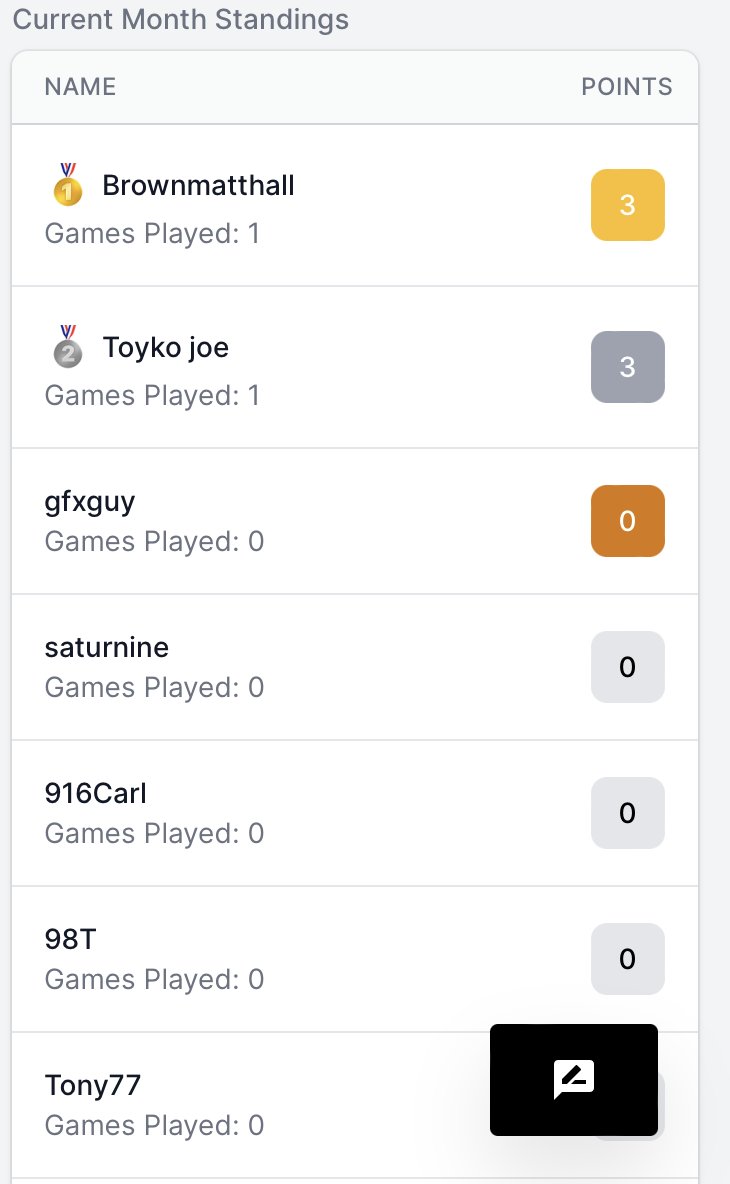The image size is (730, 1184).
Task: Click Brownmatthall's gold 3 points badge
Action: pyautogui.click(x=627, y=205)
